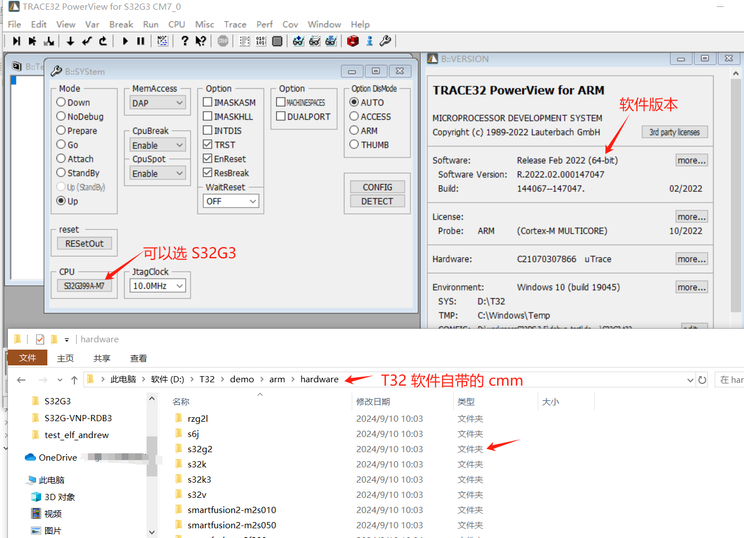Click the context help pointer icon
Image resolution: width=744 pixels, height=538 pixels.
201,41
